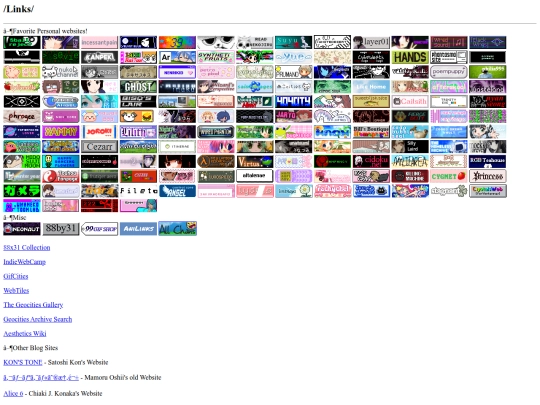540x405 pixels.
Task: Open the IndieWebCamp link
Action: point(24,262)
